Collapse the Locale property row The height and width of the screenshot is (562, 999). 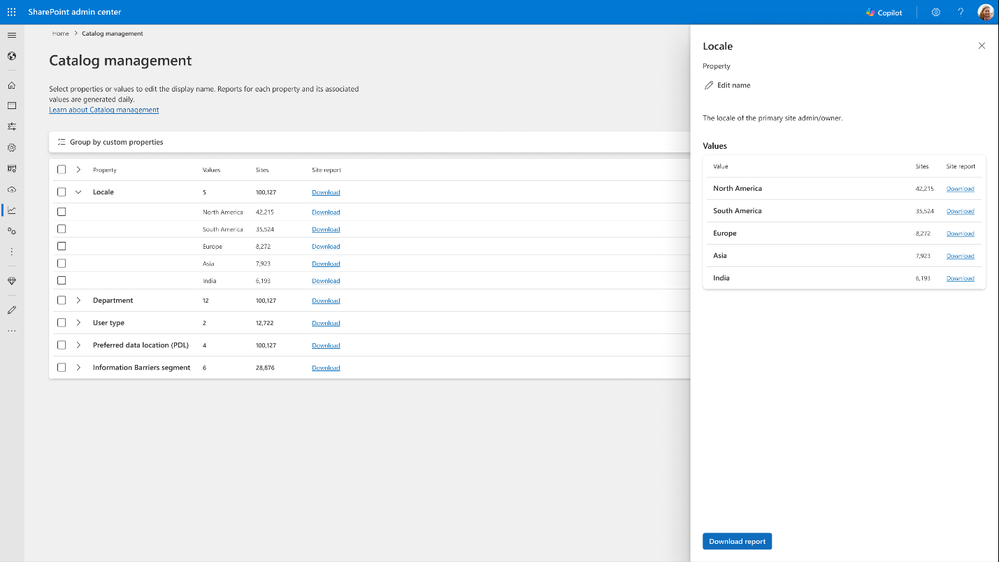coord(78,192)
